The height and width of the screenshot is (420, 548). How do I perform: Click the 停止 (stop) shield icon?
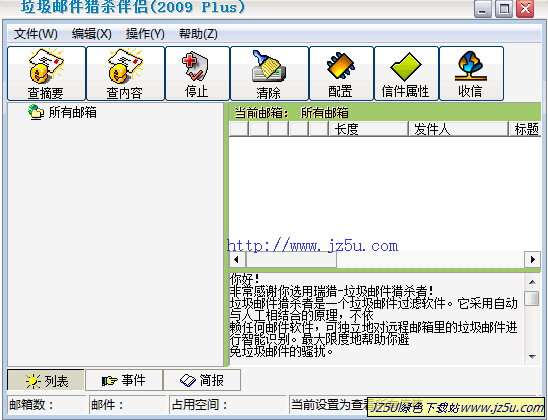[197, 73]
